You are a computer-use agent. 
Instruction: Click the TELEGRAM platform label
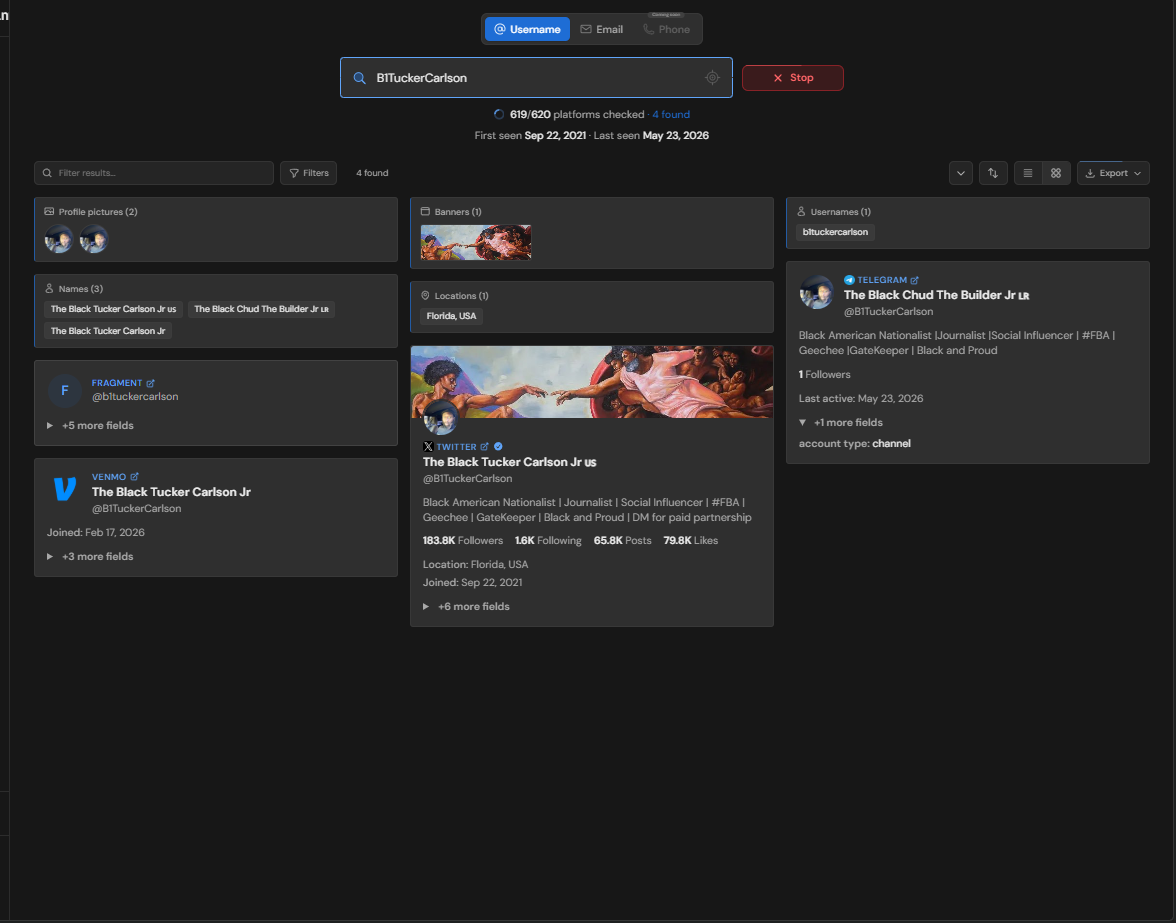882,280
